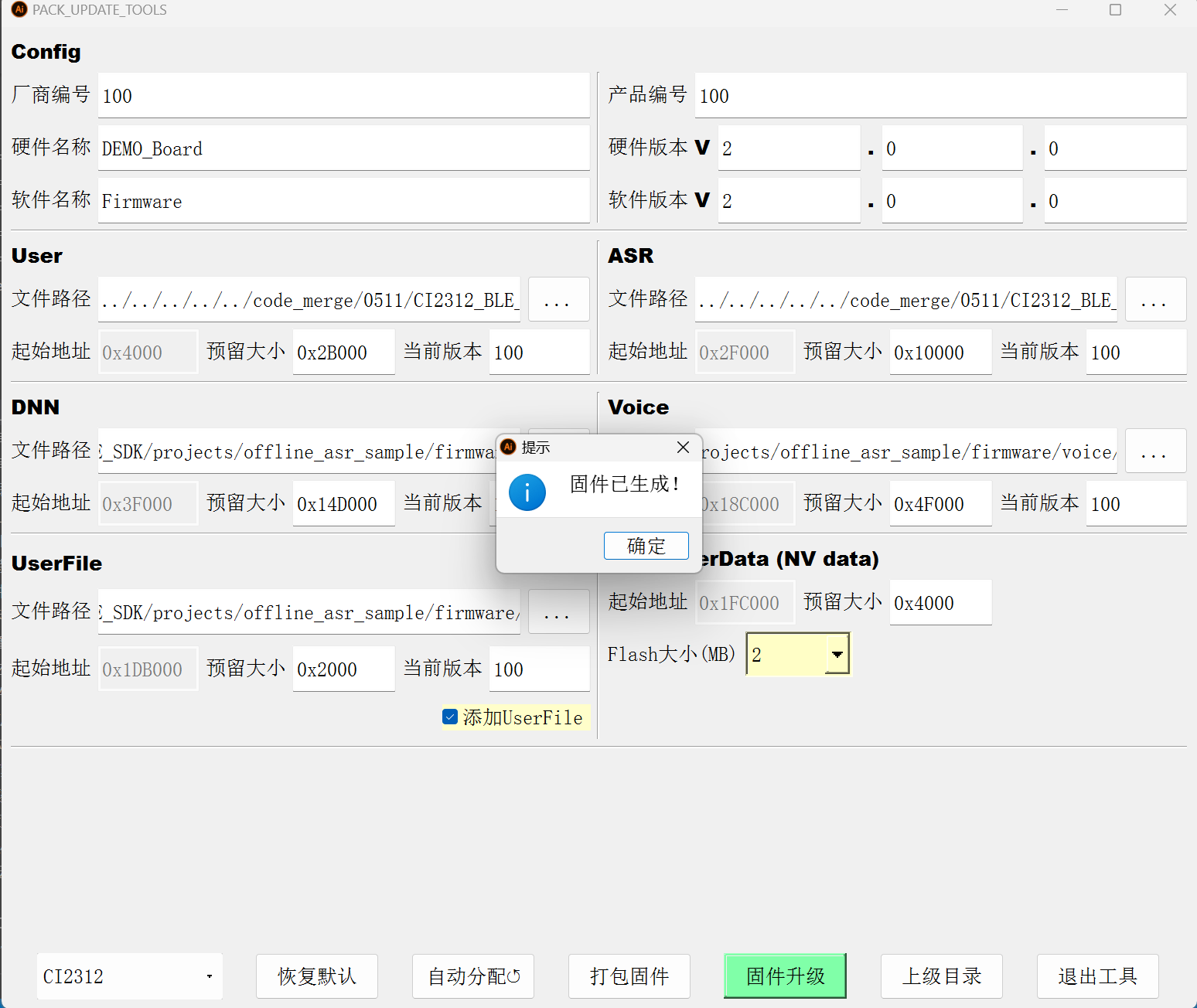1197x1008 pixels.
Task: Click the NV data 起始地址 field 0x1FC000
Action: click(745, 602)
